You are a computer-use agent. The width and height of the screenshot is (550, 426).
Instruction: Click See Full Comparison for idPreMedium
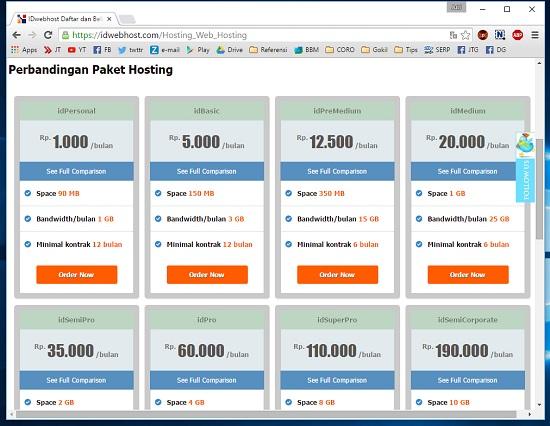337,171
